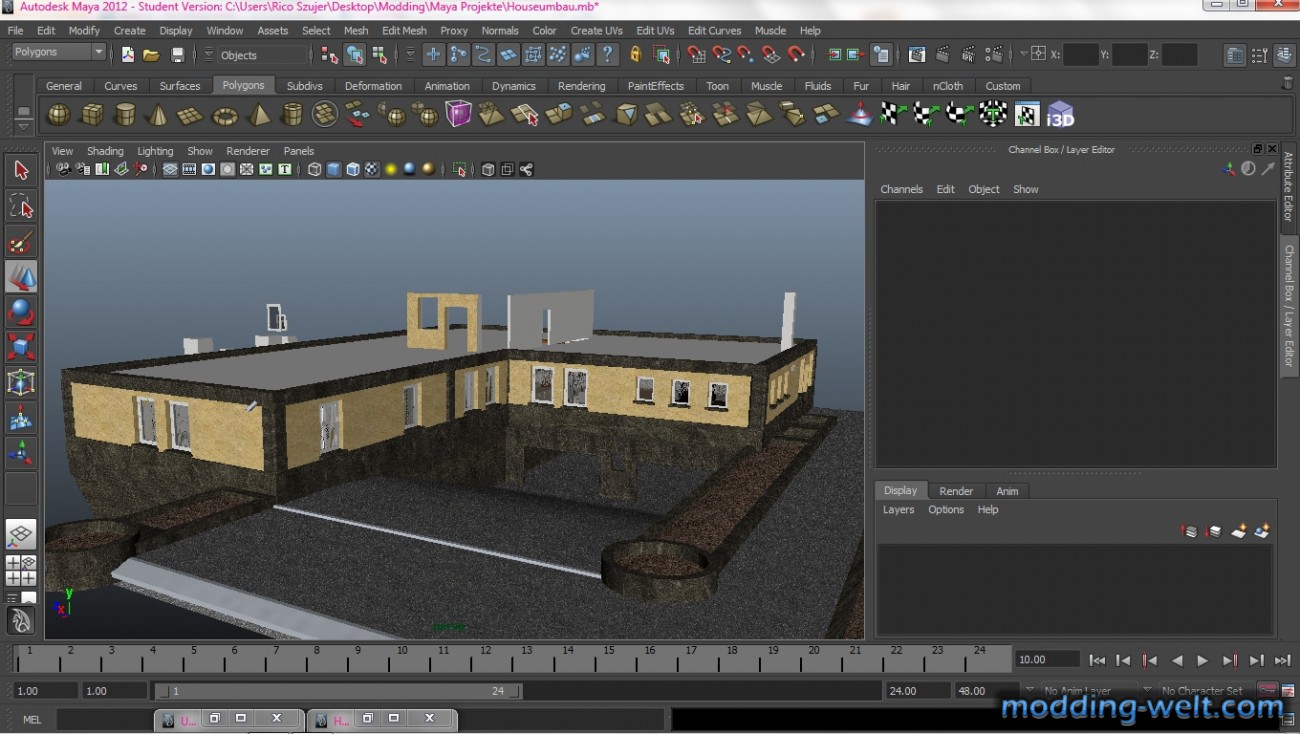Image resolution: width=1300 pixels, height=734 pixels.
Task: Switch to the Anim layer tab
Action: point(1007,491)
